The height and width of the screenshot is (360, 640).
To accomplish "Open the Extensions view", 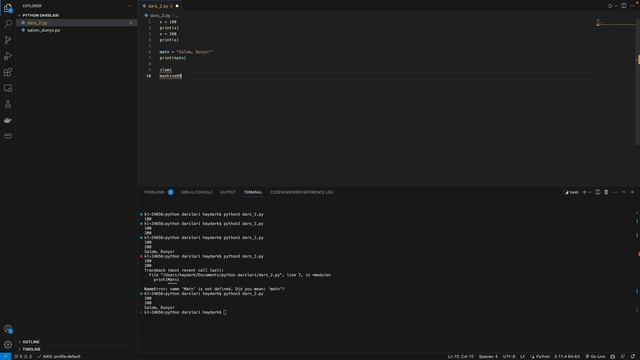I will pyautogui.click(x=8, y=72).
